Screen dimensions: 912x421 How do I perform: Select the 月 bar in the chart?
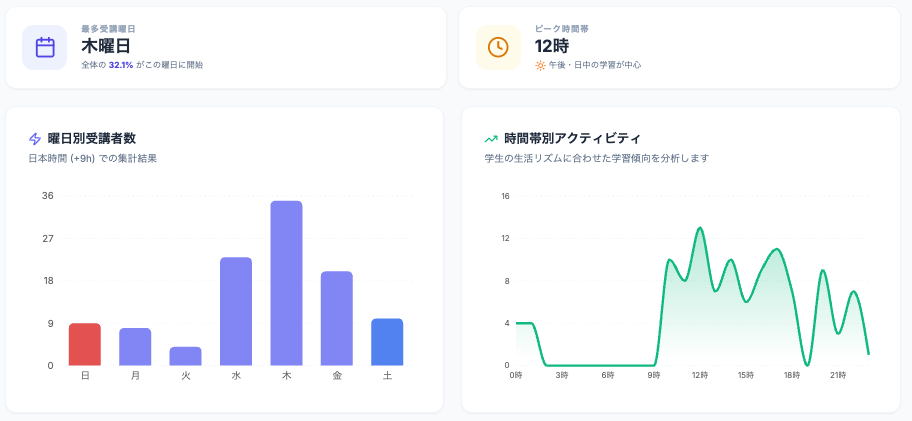pos(135,346)
